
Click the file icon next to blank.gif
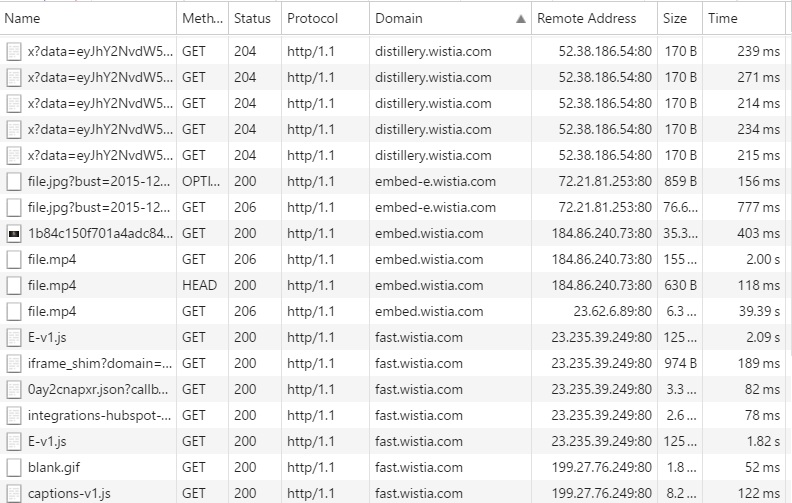point(14,468)
